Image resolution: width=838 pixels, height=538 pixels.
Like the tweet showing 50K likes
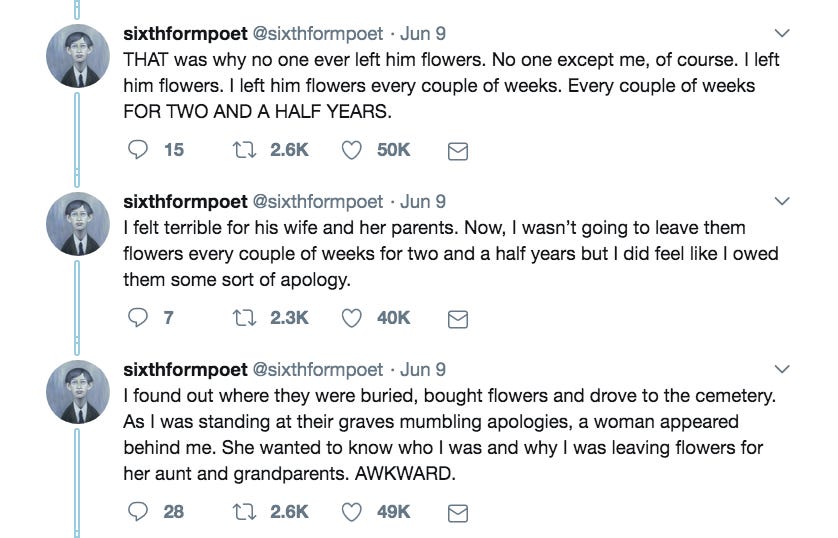(x=352, y=151)
